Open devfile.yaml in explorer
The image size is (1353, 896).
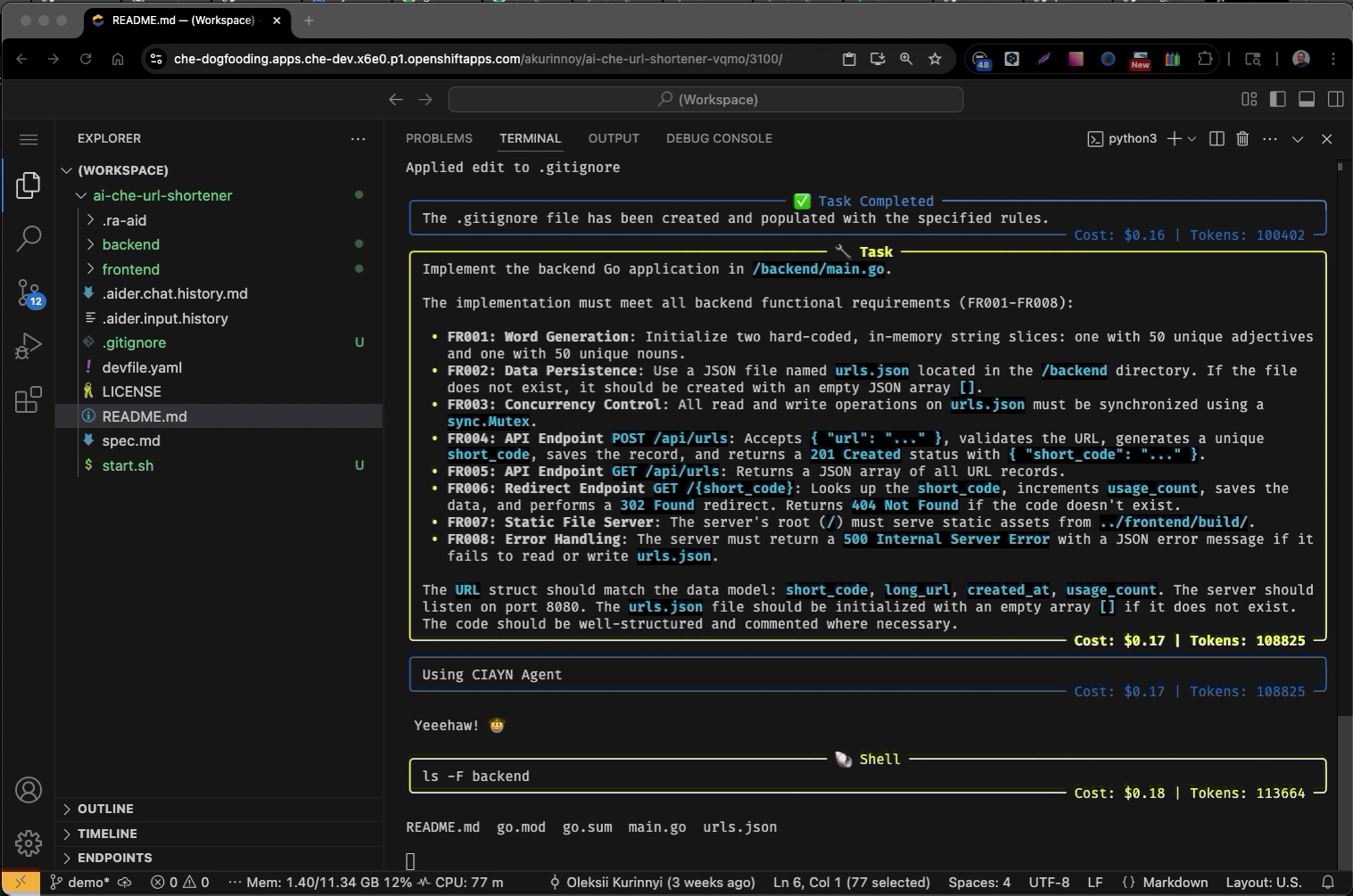(x=141, y=367)
